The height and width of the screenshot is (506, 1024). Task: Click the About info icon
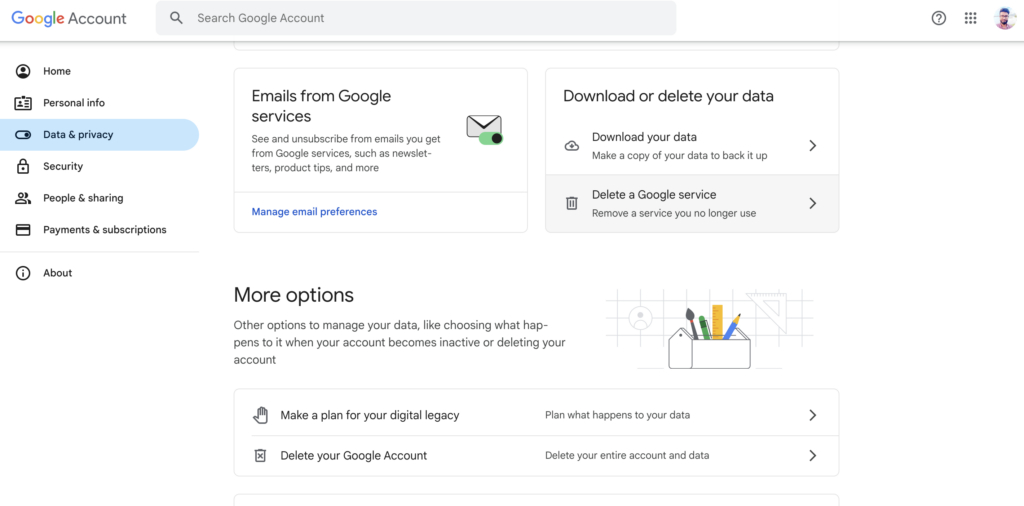pyautogui.click(x=23, y=273)
